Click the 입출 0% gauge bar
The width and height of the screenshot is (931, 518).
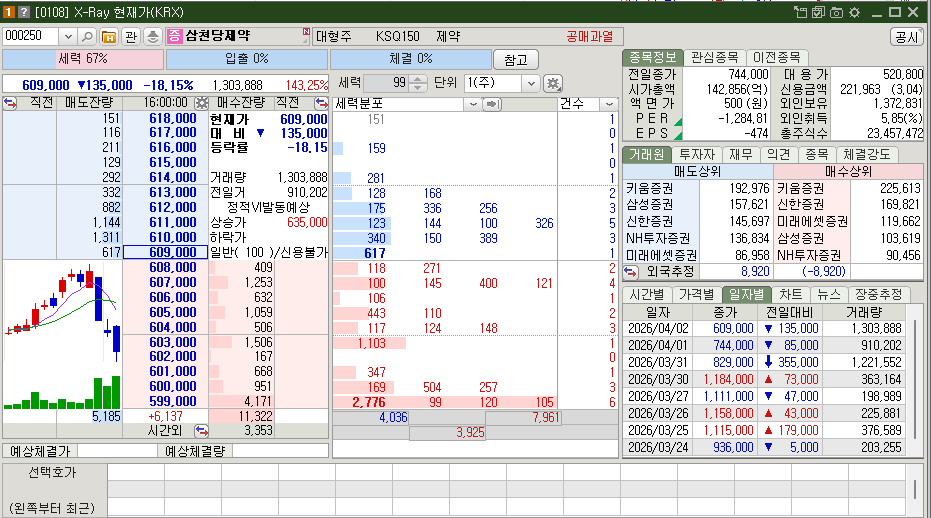coord(246,59)
